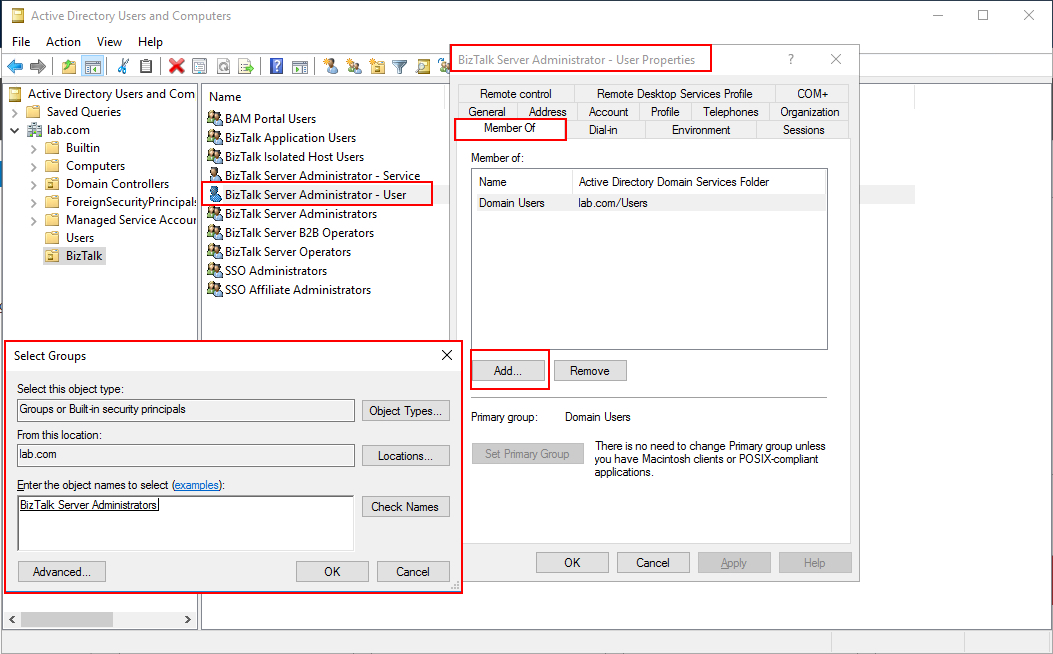The height and width of the screenshot is (654, 1053).
Task: Open the COM+ tab
Action: [812, 94]
